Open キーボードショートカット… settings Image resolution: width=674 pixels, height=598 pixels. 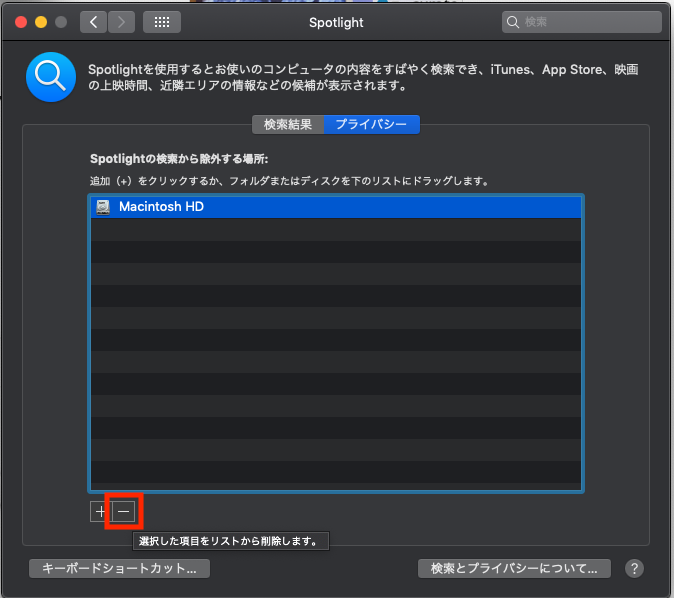click(119, 568)
